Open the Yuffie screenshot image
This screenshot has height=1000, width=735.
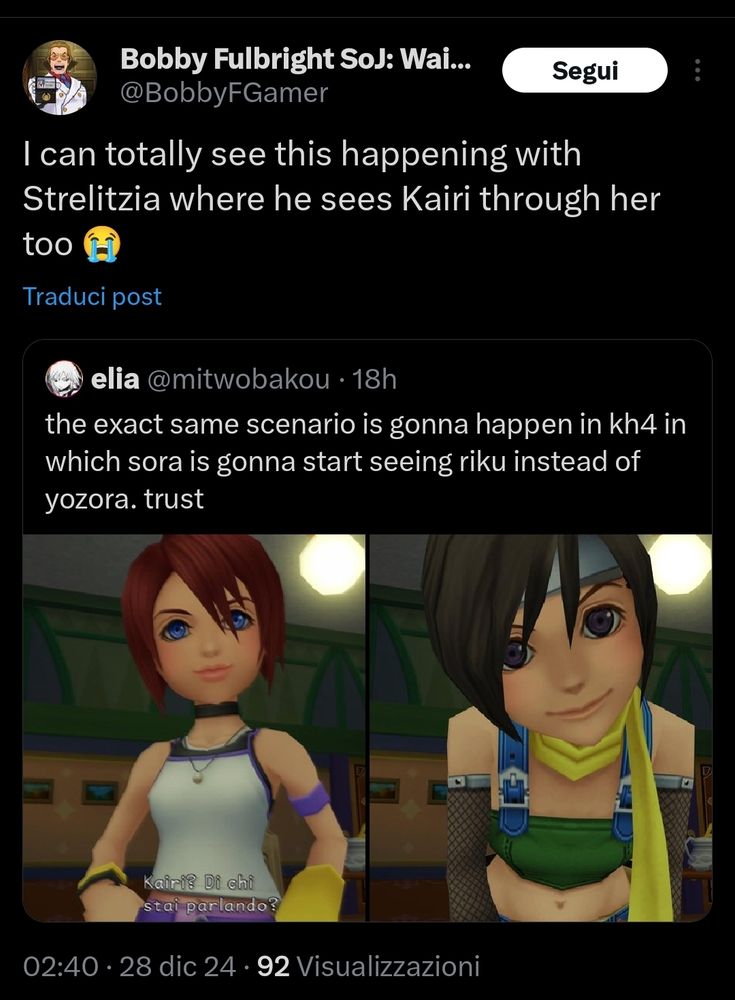tap(541, 728)
